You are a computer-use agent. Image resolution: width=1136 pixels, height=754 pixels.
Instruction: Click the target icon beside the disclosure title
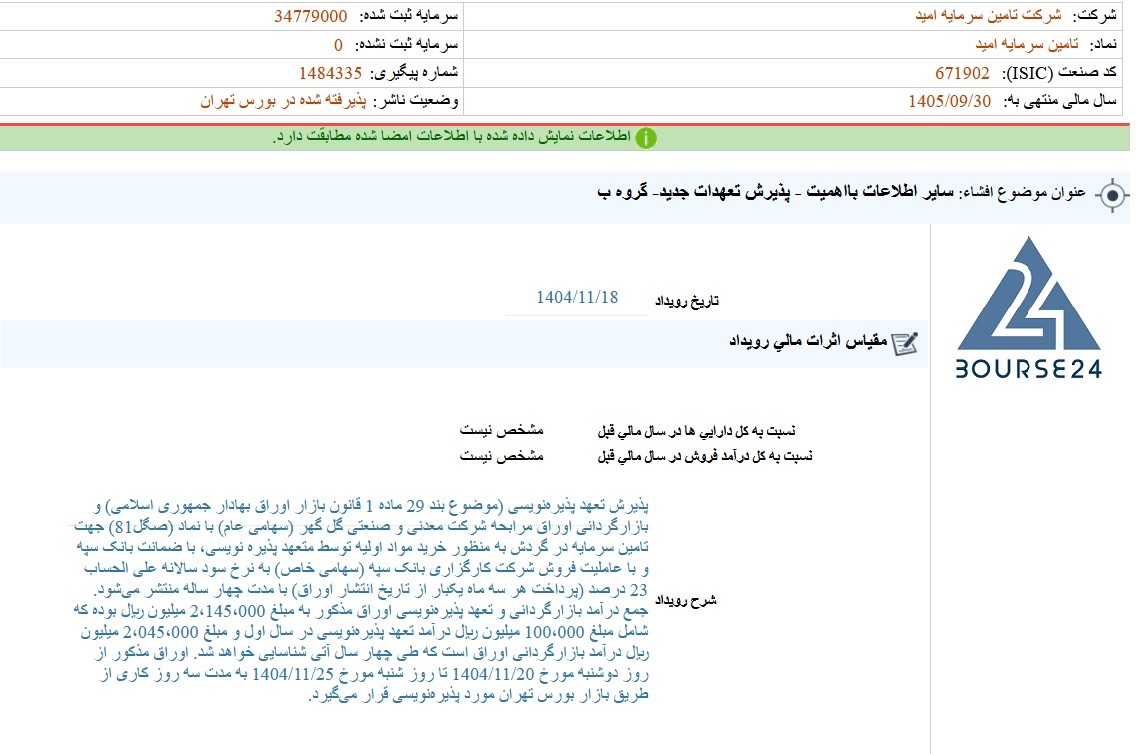(1112, 195)
